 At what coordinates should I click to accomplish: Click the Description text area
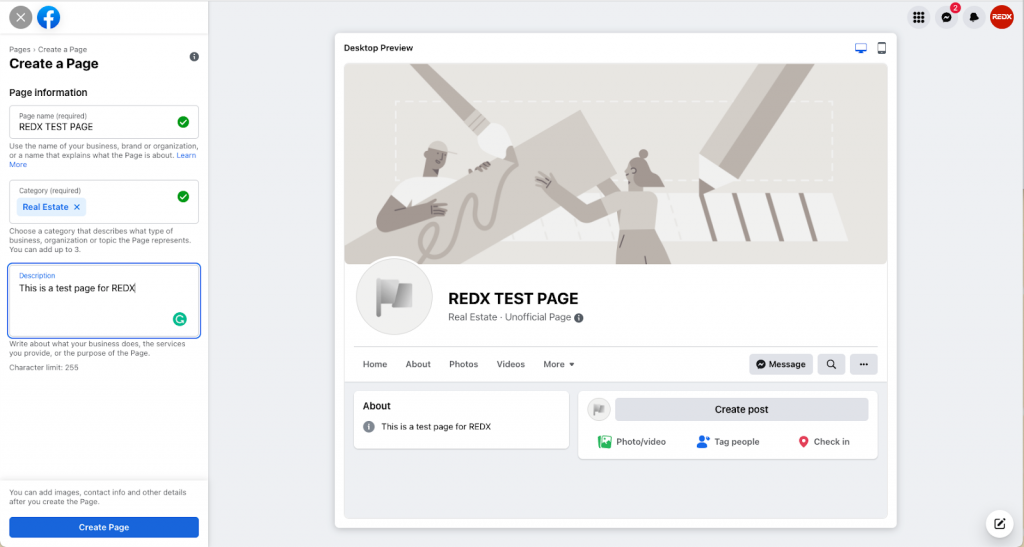point(104,300)
